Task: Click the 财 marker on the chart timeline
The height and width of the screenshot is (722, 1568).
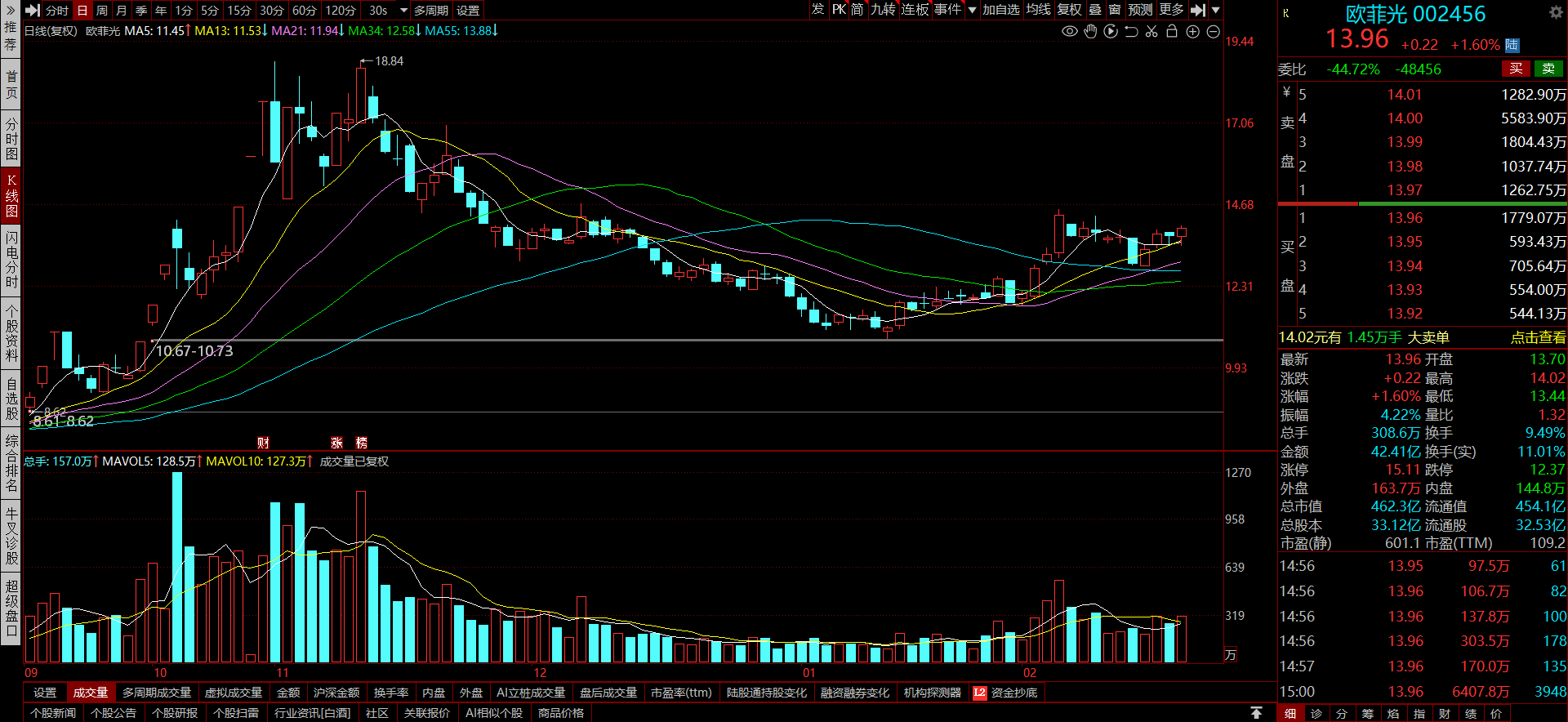Action: 263,443
